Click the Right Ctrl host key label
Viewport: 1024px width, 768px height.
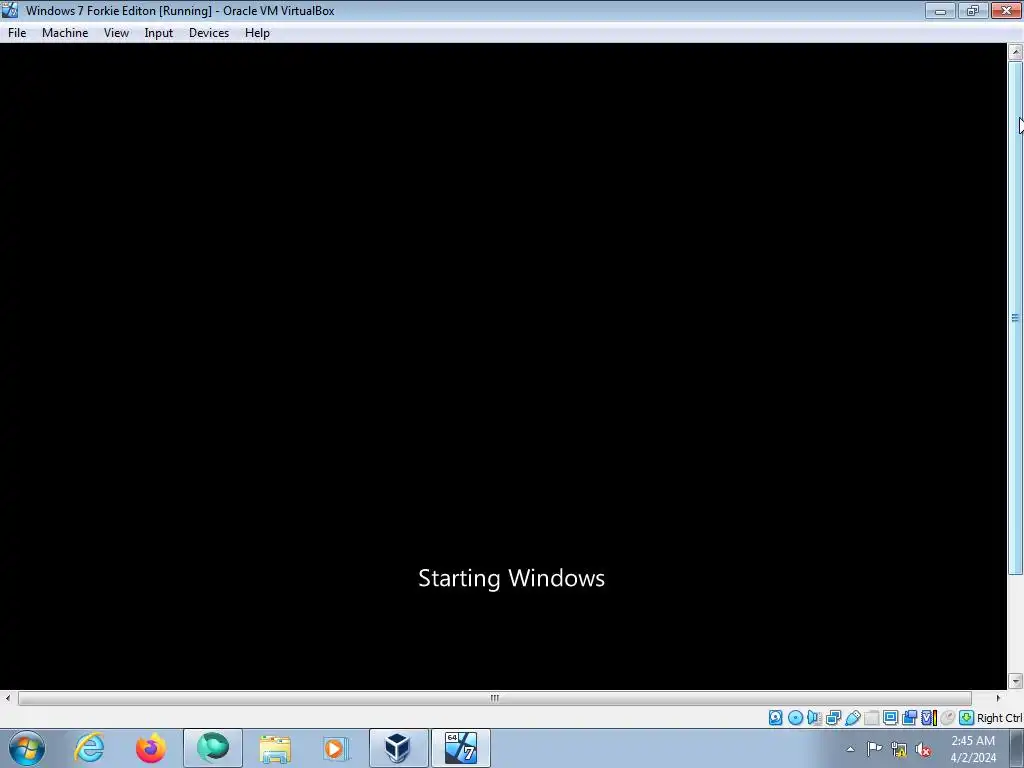point(1000,718)
